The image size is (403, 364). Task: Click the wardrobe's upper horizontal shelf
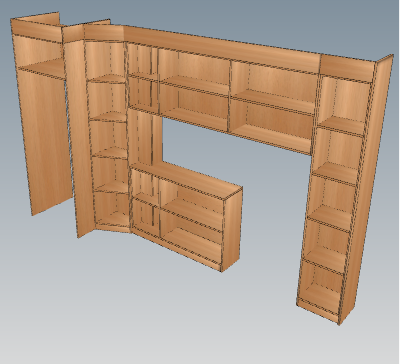42,68
